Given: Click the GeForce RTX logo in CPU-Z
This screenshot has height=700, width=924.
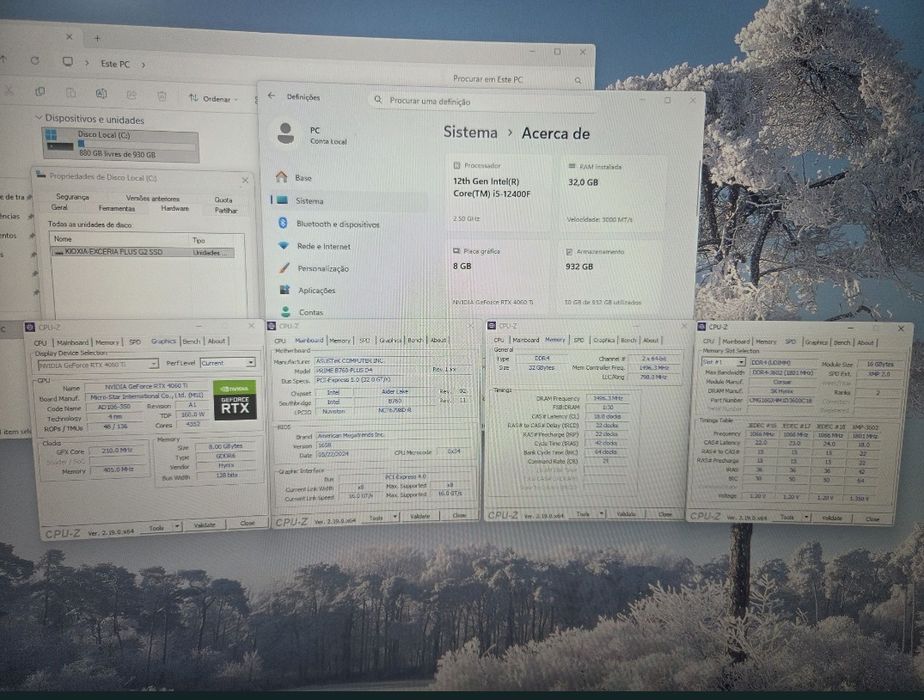Looking at the screenshot, I should 235,400.
